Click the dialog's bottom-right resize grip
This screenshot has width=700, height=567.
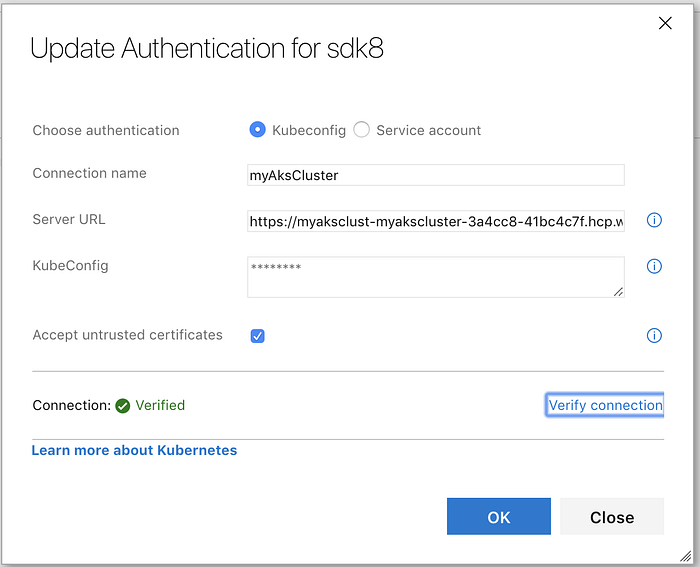click(x=685, y=554)
